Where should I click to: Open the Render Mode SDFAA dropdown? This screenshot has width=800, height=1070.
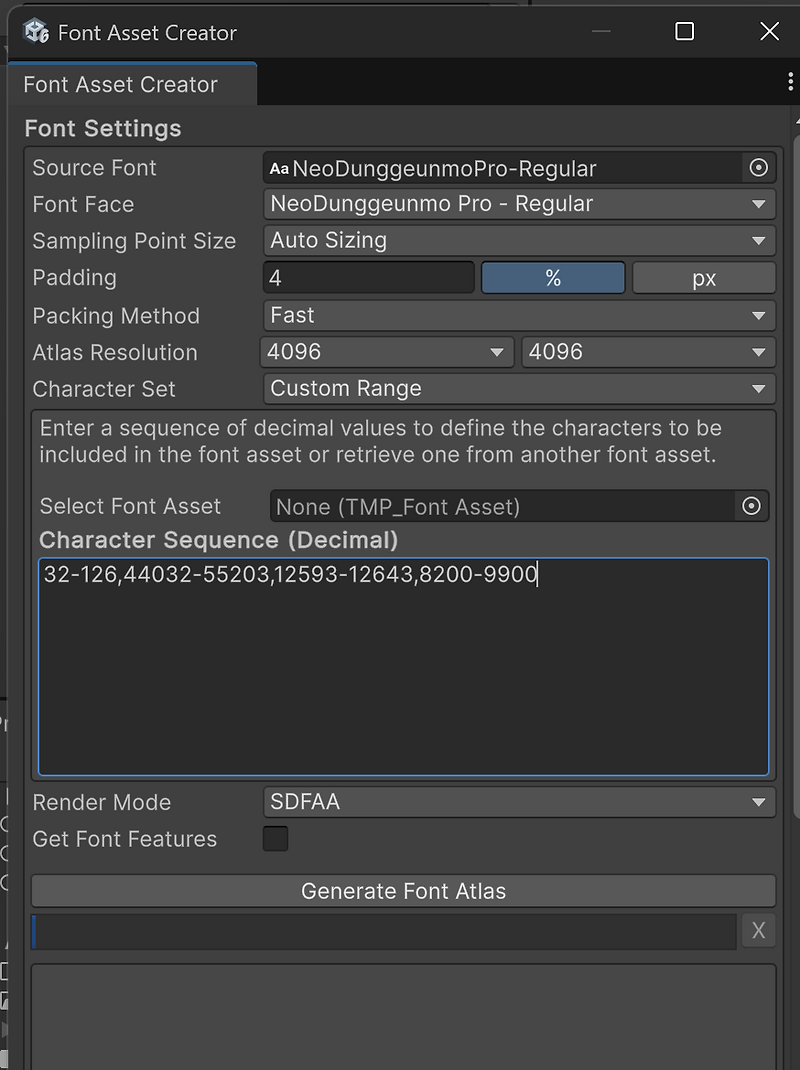click(519, 802)
